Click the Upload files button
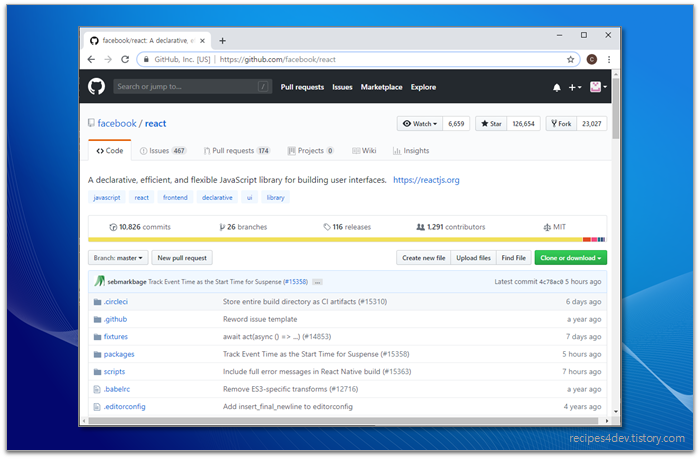The width and height of the screenshot is (700, 460). (473, 258)
